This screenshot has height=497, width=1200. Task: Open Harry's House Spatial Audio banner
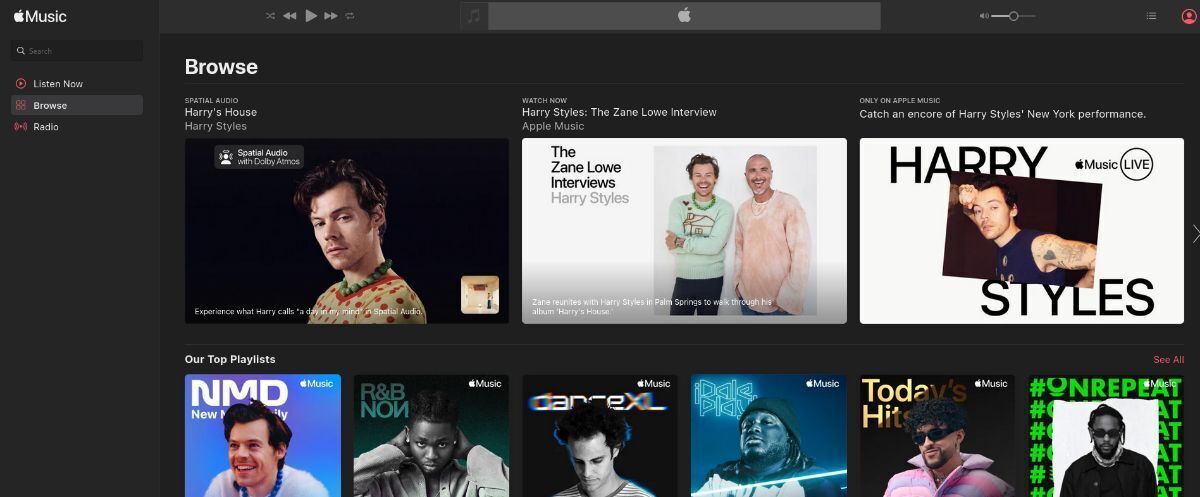click(x=347, y=231)
